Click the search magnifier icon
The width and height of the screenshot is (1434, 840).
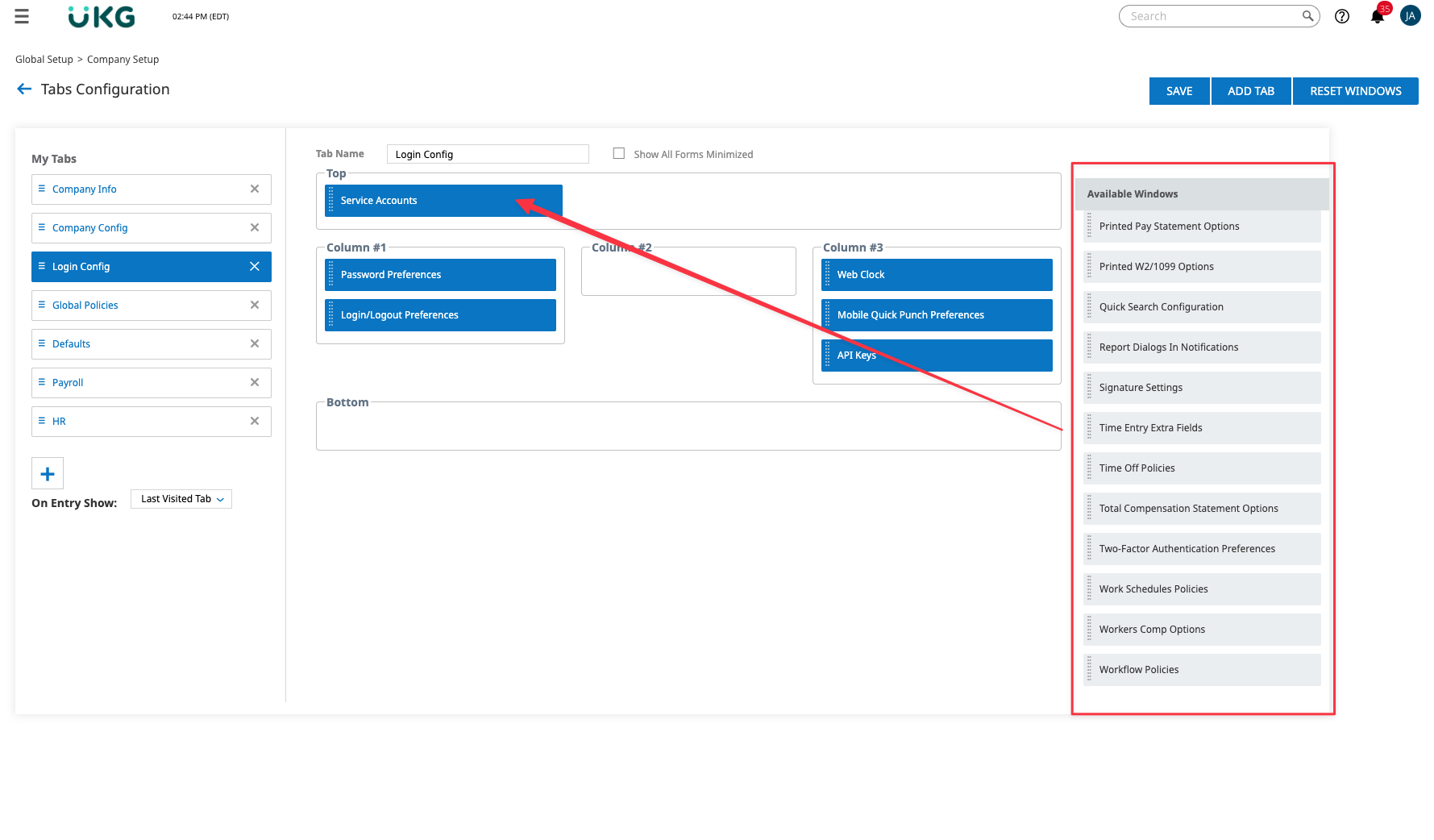click(1308, 16)
